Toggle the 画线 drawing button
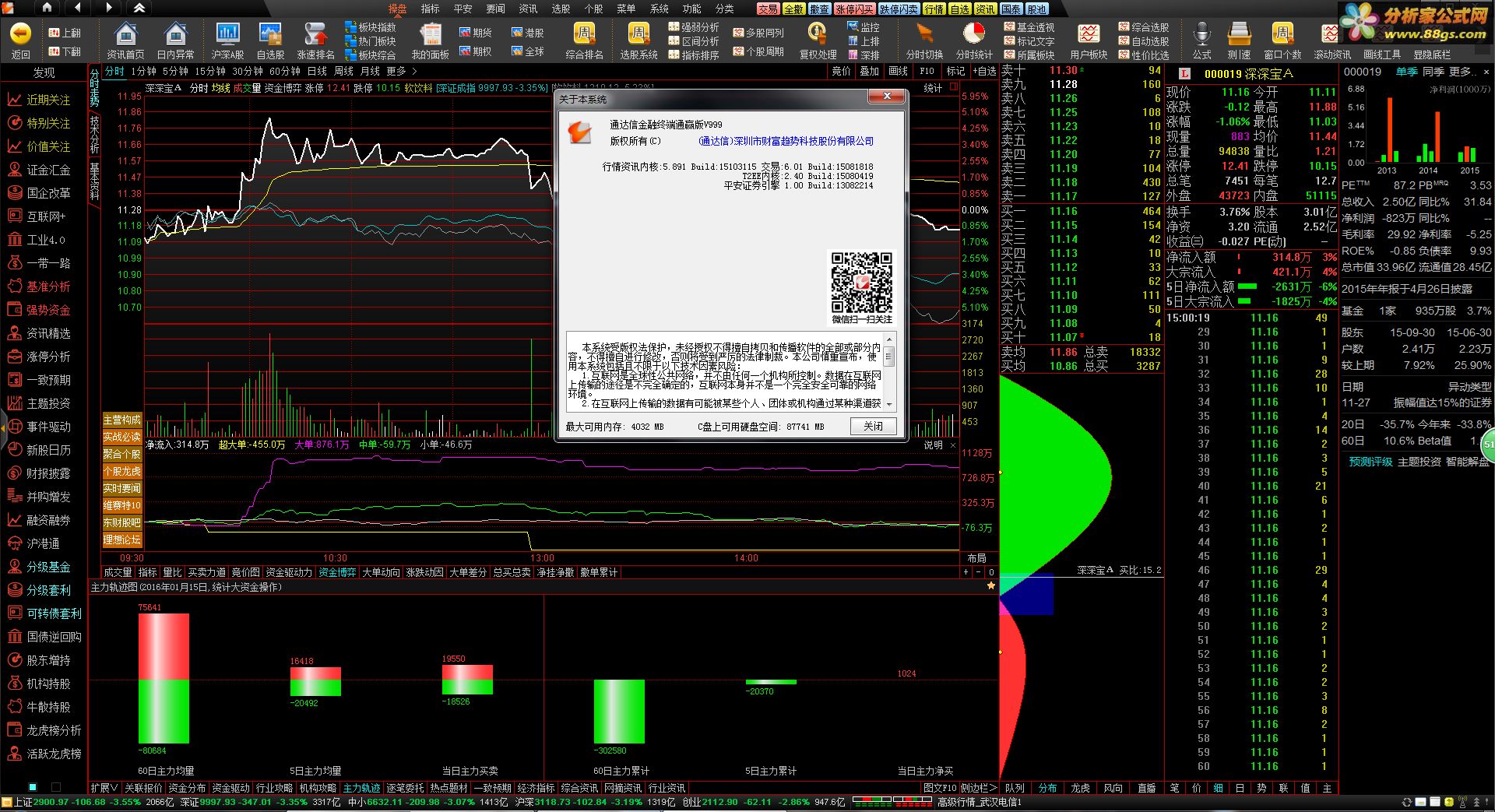 [x=899, y=71]
